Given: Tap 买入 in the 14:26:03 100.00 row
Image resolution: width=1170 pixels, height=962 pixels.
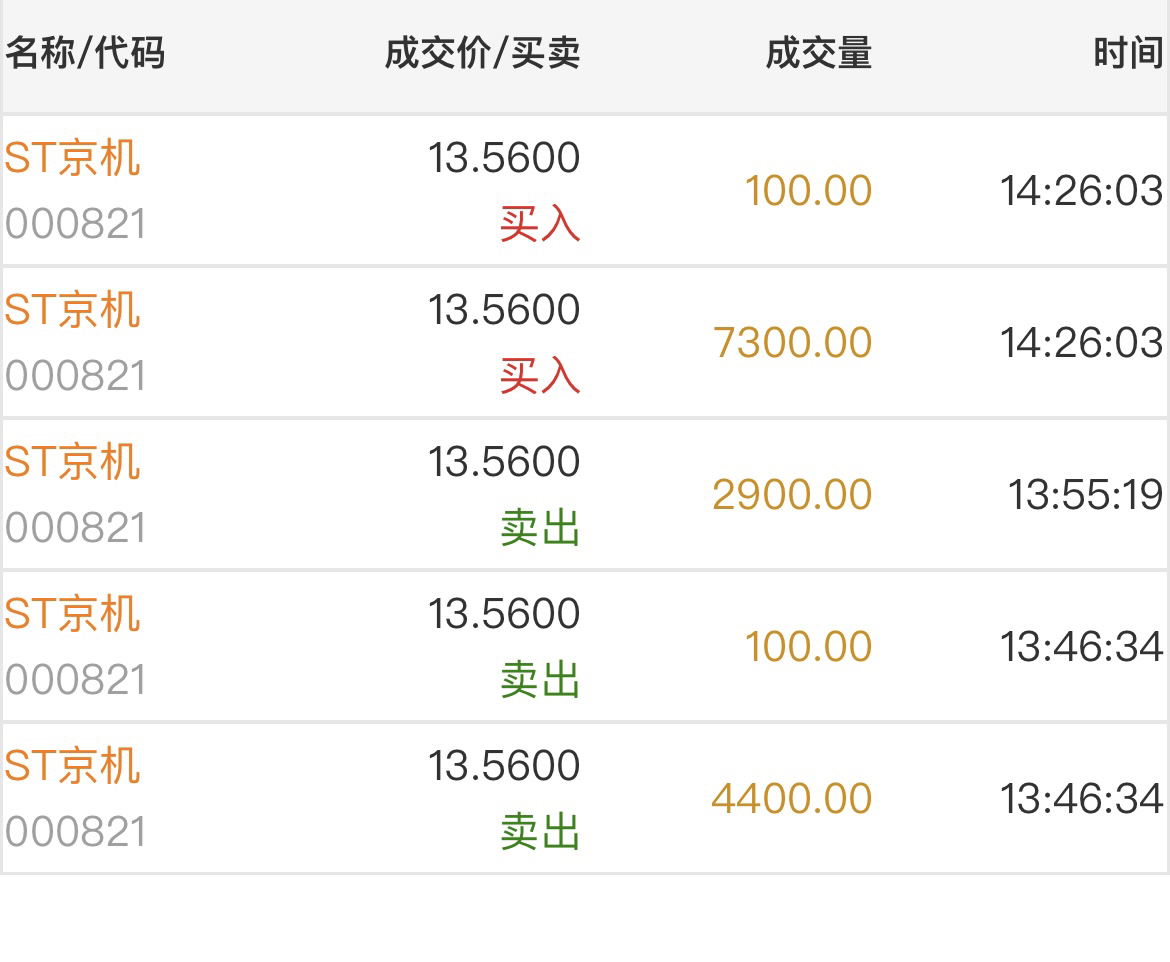Looking at the screenshot, I should click(540, 225).
